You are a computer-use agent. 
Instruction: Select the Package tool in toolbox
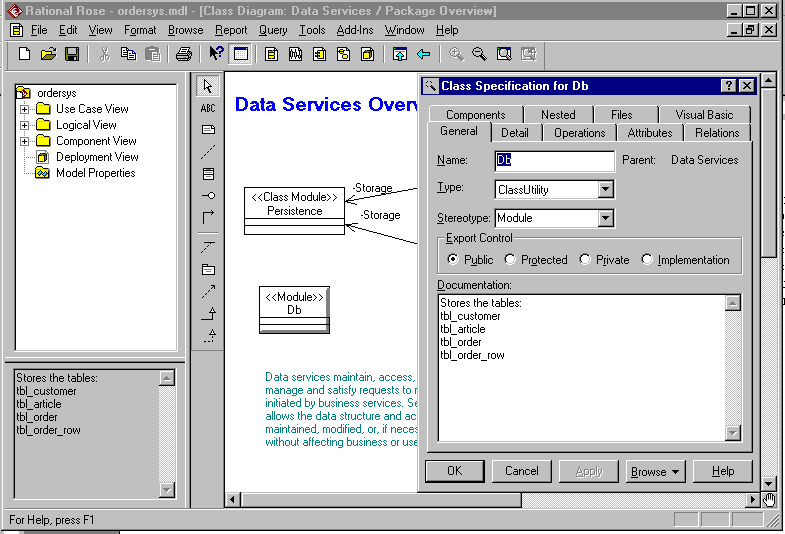208,270
